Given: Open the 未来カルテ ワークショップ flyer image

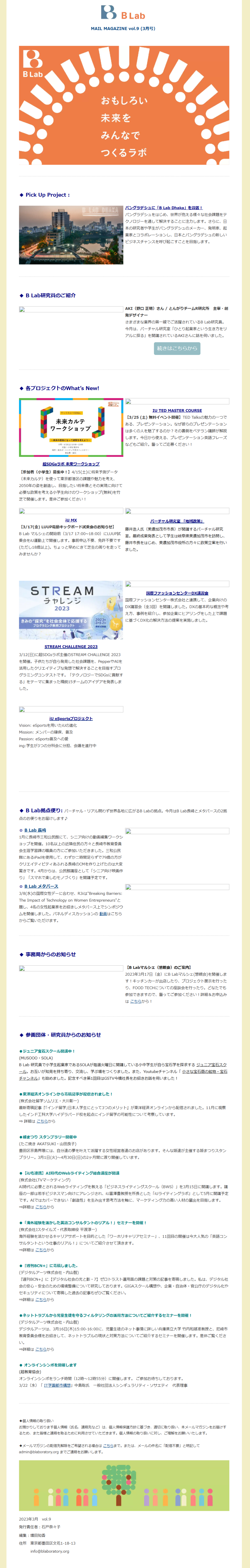Looking at the screenshot, I should [x=71, y=427].
